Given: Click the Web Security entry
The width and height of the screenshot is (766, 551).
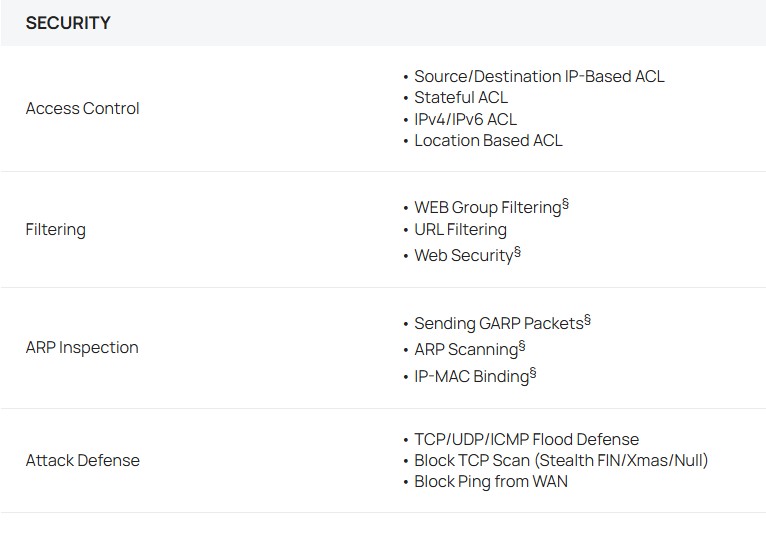Looking at the screenshot, I should tap(463, 255).
